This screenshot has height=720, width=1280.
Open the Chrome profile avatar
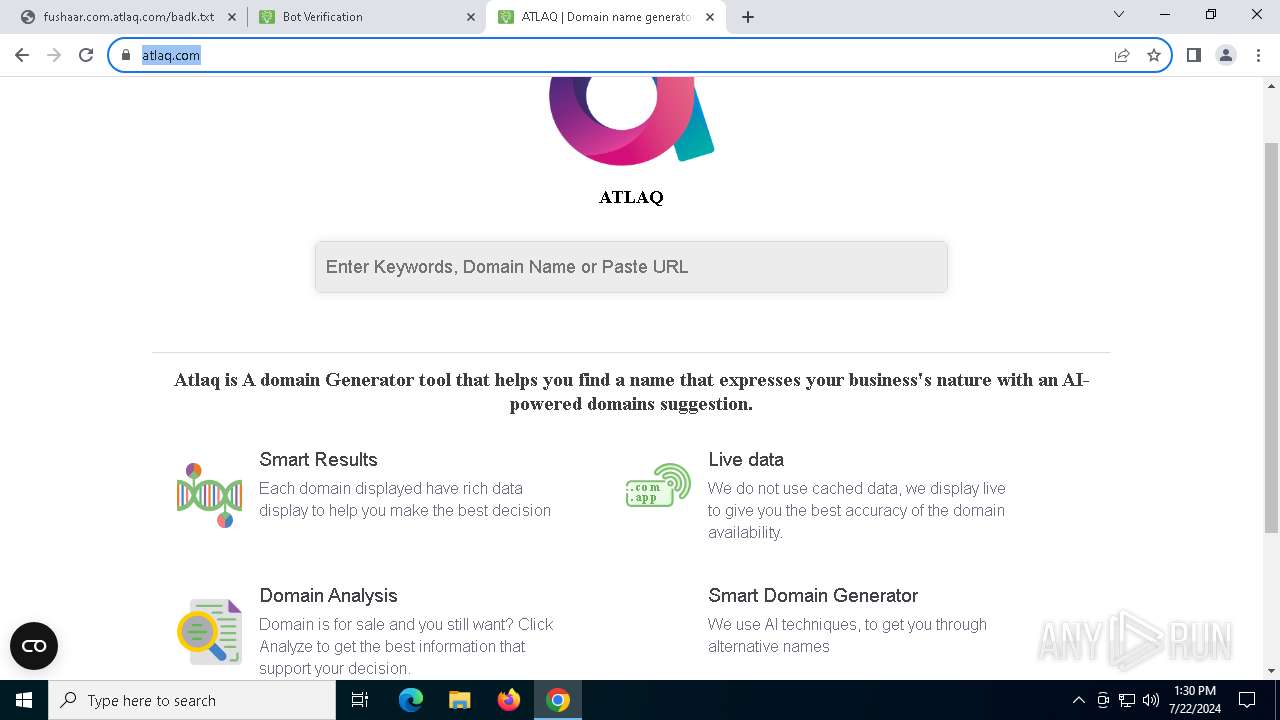pyautogui.click(x=1226, y=55)
